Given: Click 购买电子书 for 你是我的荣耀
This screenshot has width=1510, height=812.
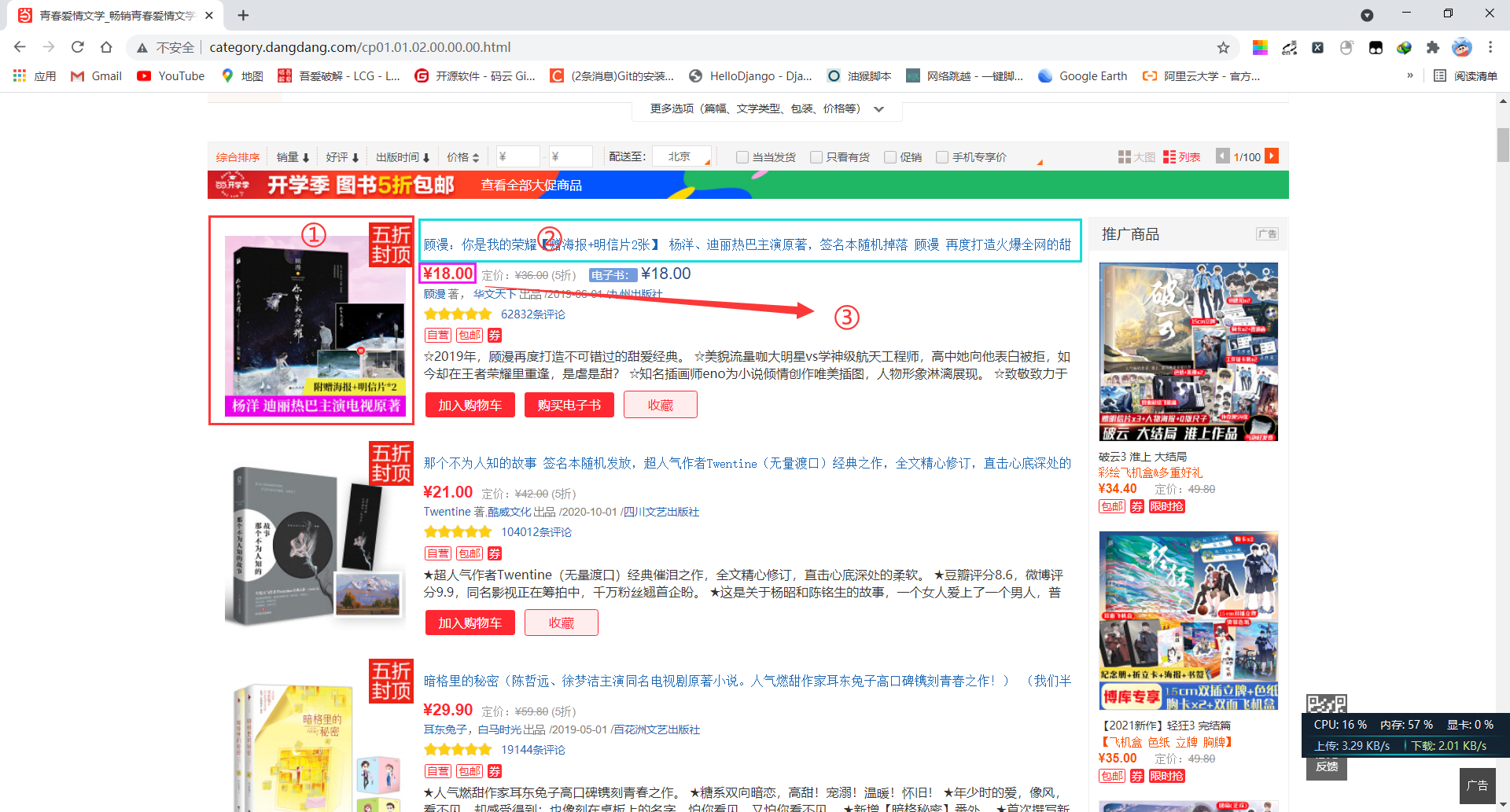Looking at the screenshot, I should tap(569, 405).
